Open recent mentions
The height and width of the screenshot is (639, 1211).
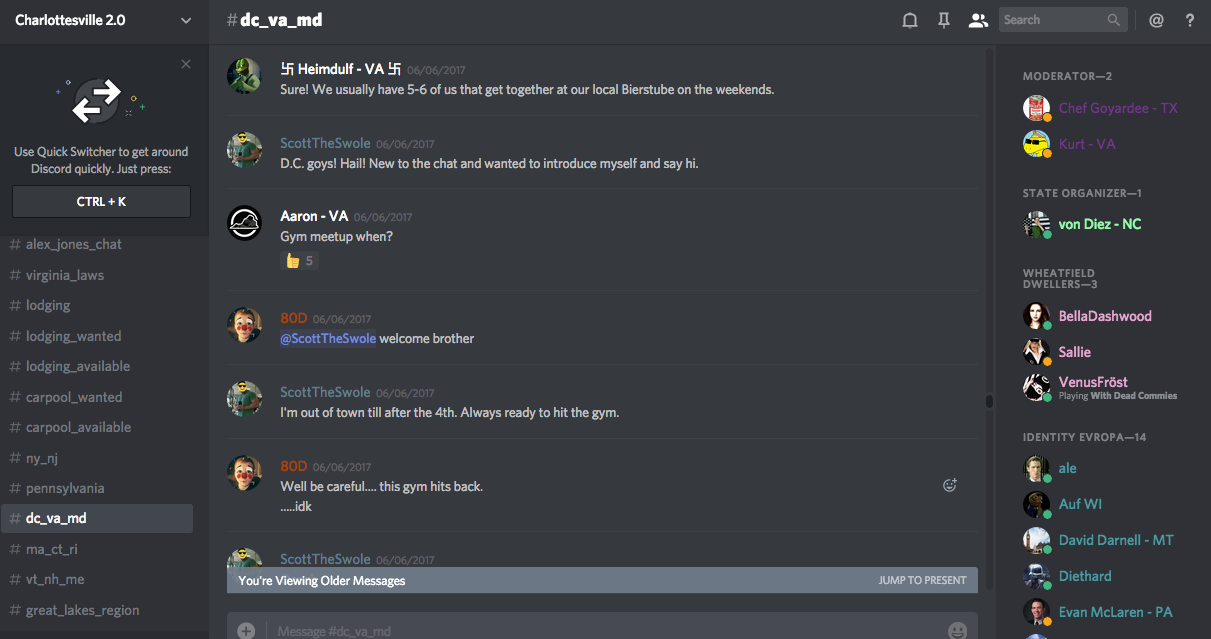1156,20
